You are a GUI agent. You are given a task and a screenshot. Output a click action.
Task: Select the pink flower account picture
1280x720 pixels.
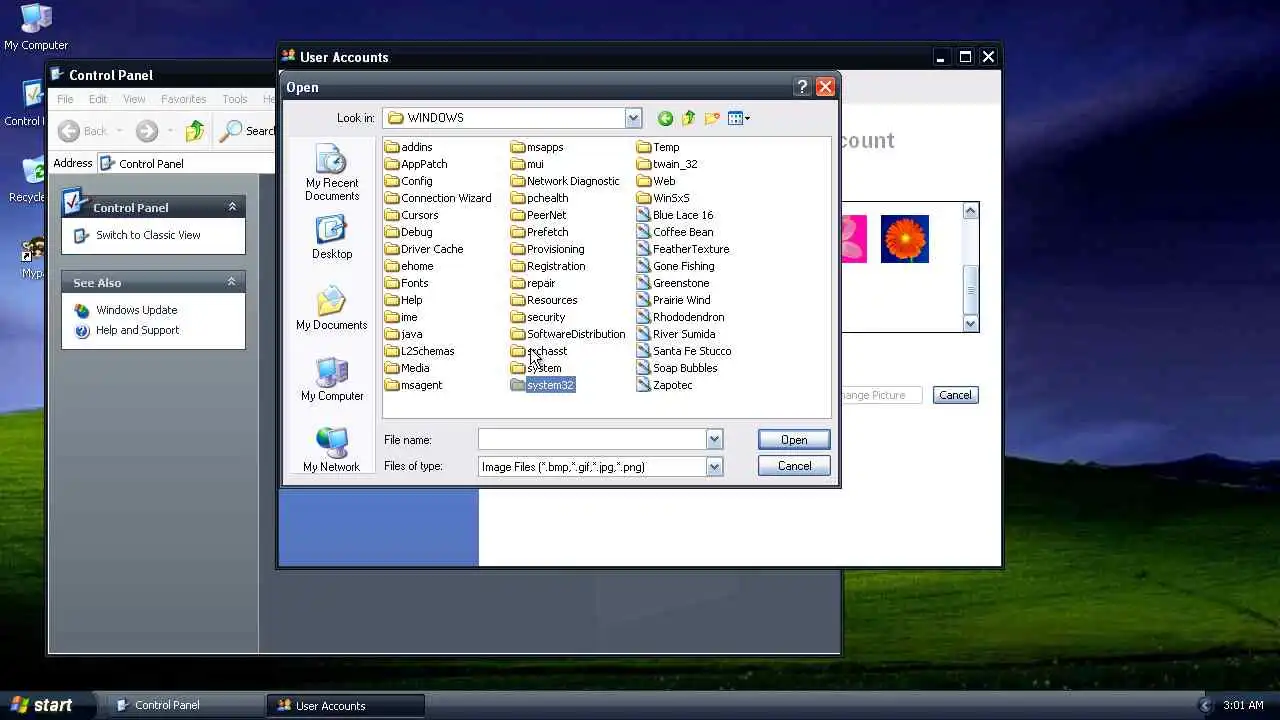pyautogui.click(x=853, y=239)
